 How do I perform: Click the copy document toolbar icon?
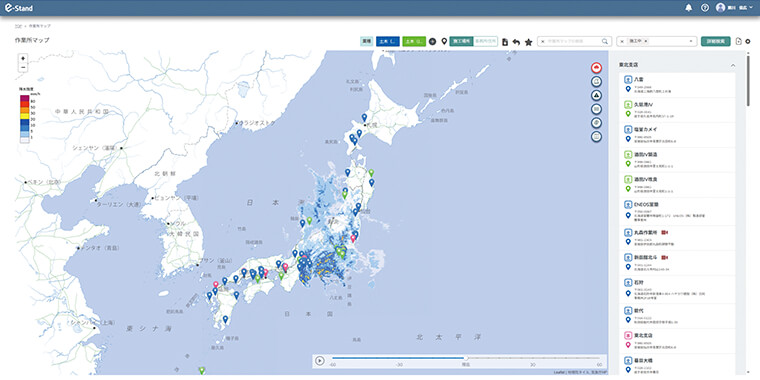(x=505, y=42)
